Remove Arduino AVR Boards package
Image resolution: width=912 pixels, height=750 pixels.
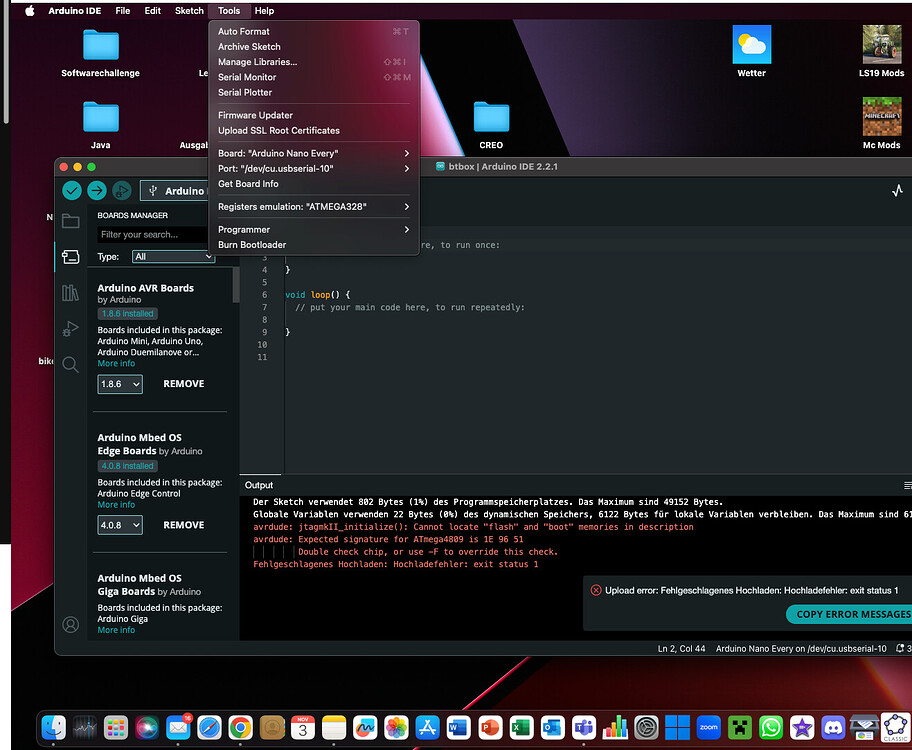pos(184,384)
